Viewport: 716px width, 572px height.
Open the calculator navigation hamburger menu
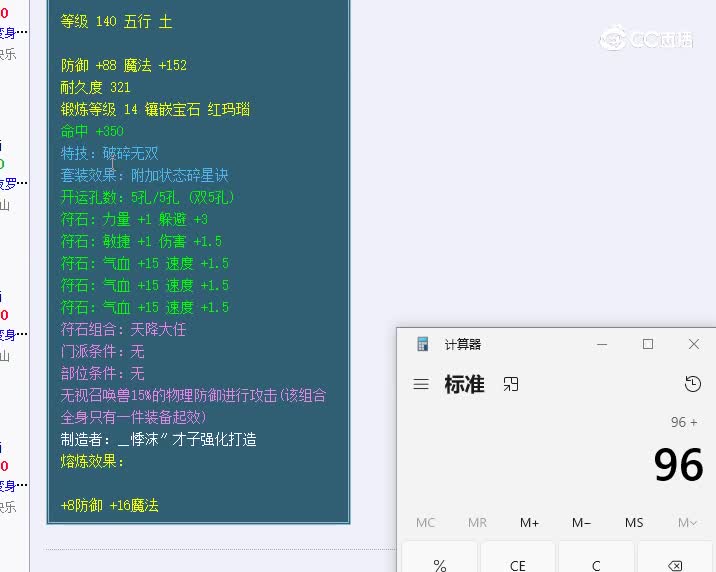coord(421,384)
